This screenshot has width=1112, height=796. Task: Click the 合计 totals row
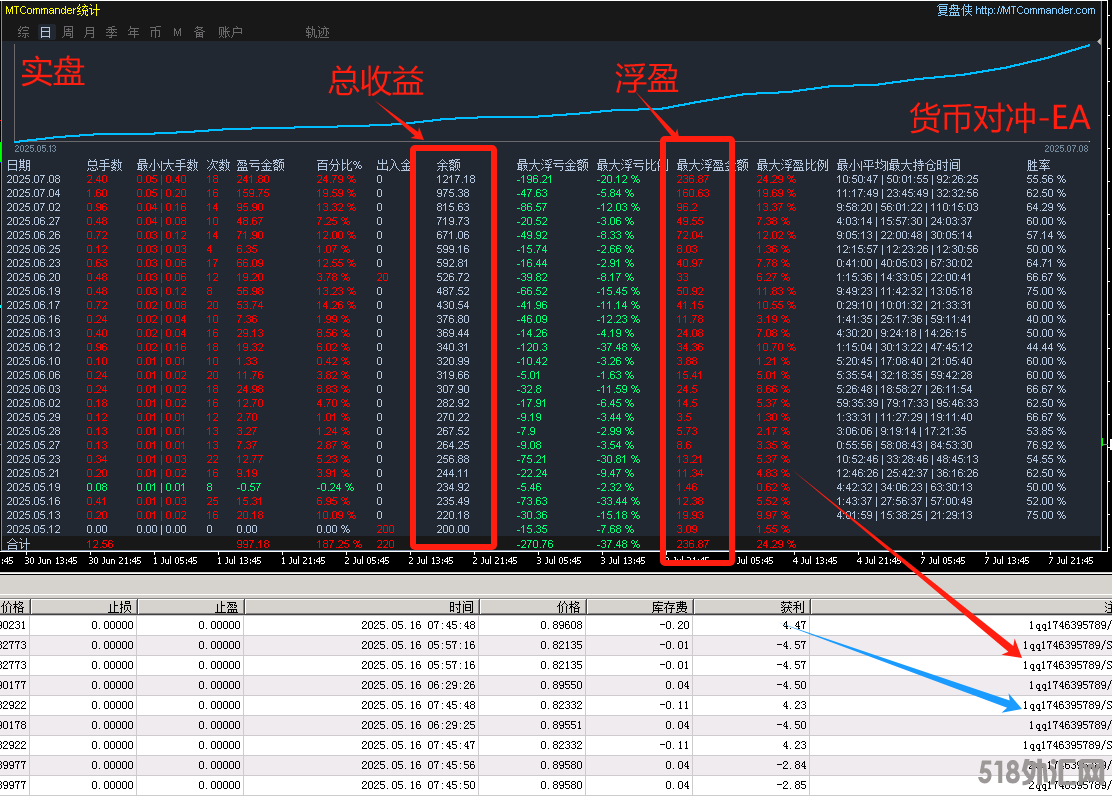coord(19,544)
